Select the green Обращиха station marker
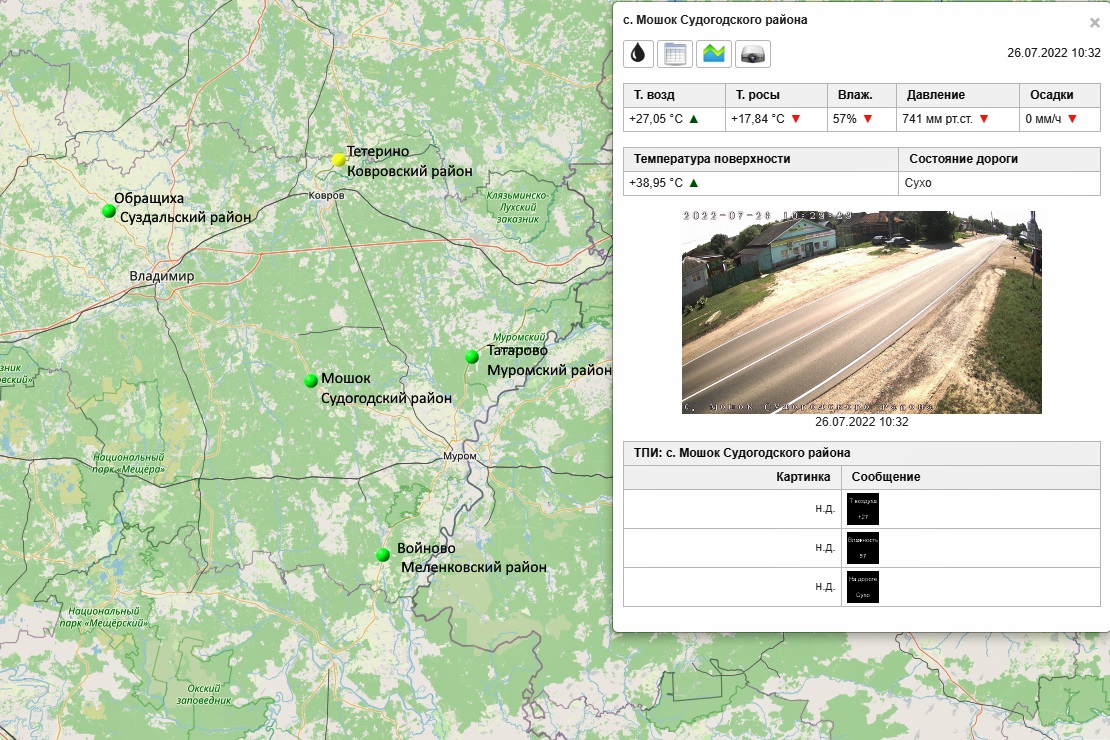The image size is (1110, 740). pyautogui.click(x=108, y=210)
